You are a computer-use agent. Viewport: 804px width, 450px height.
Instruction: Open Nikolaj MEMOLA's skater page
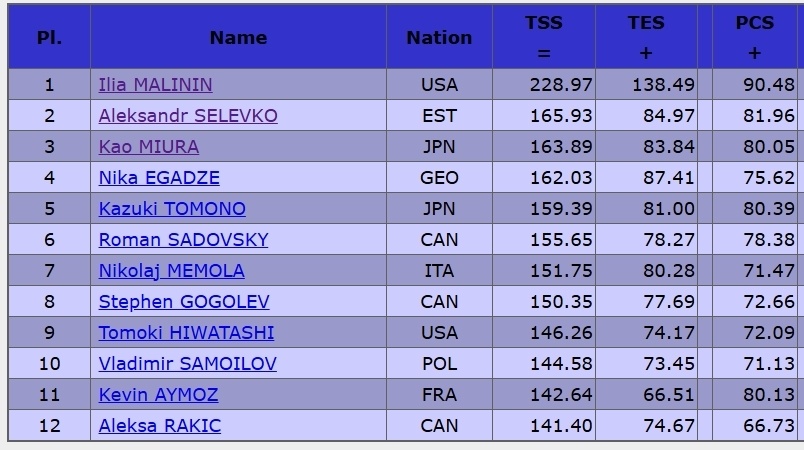coord(171,271)
